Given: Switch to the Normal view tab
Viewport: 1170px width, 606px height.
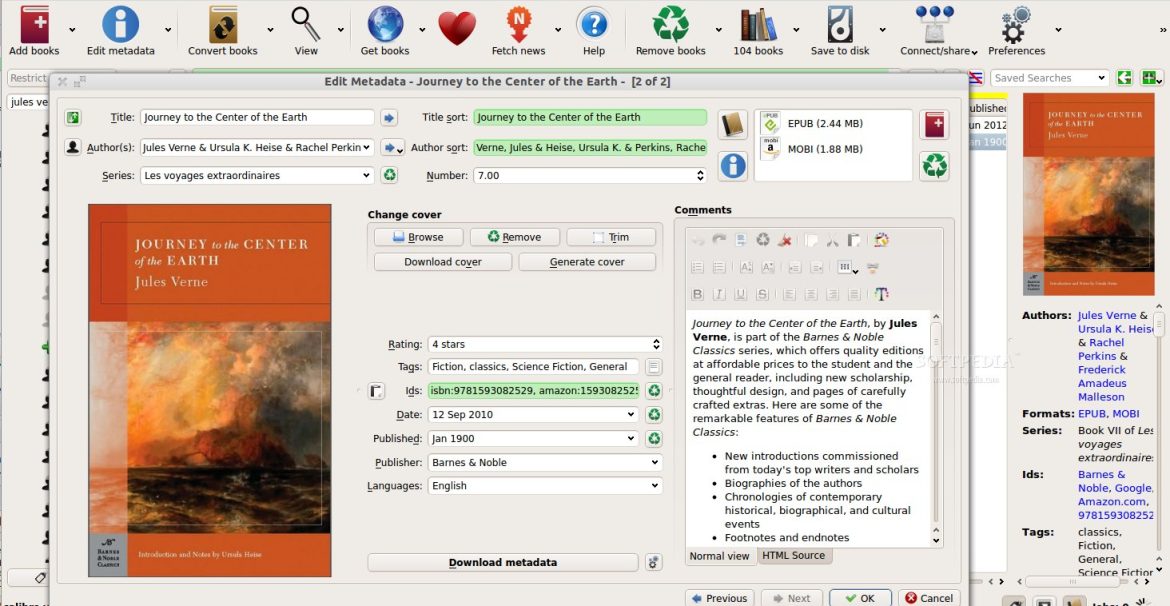Looking at the screenshot, I should pyautogui.click(x=719, y=556).
